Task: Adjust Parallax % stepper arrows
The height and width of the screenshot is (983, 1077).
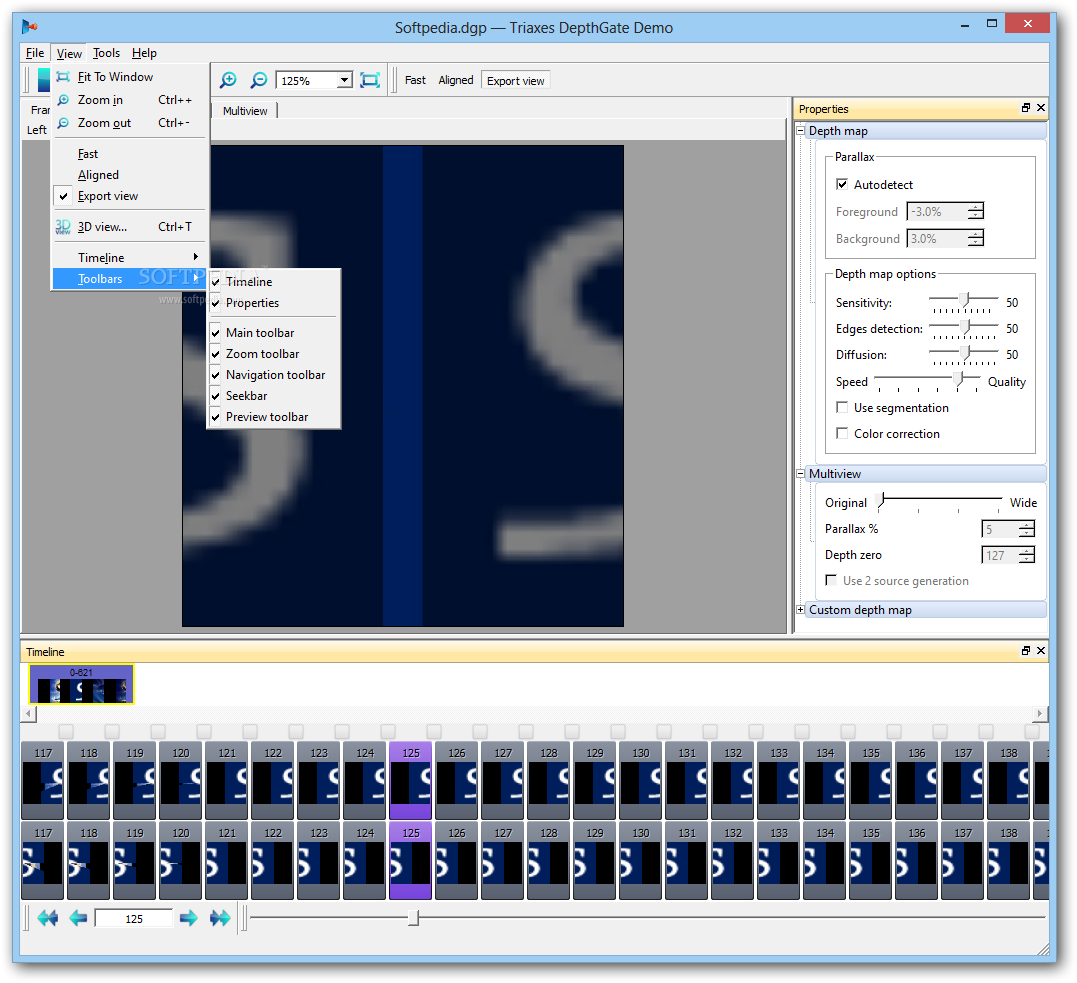Action: coord(1026,529)
